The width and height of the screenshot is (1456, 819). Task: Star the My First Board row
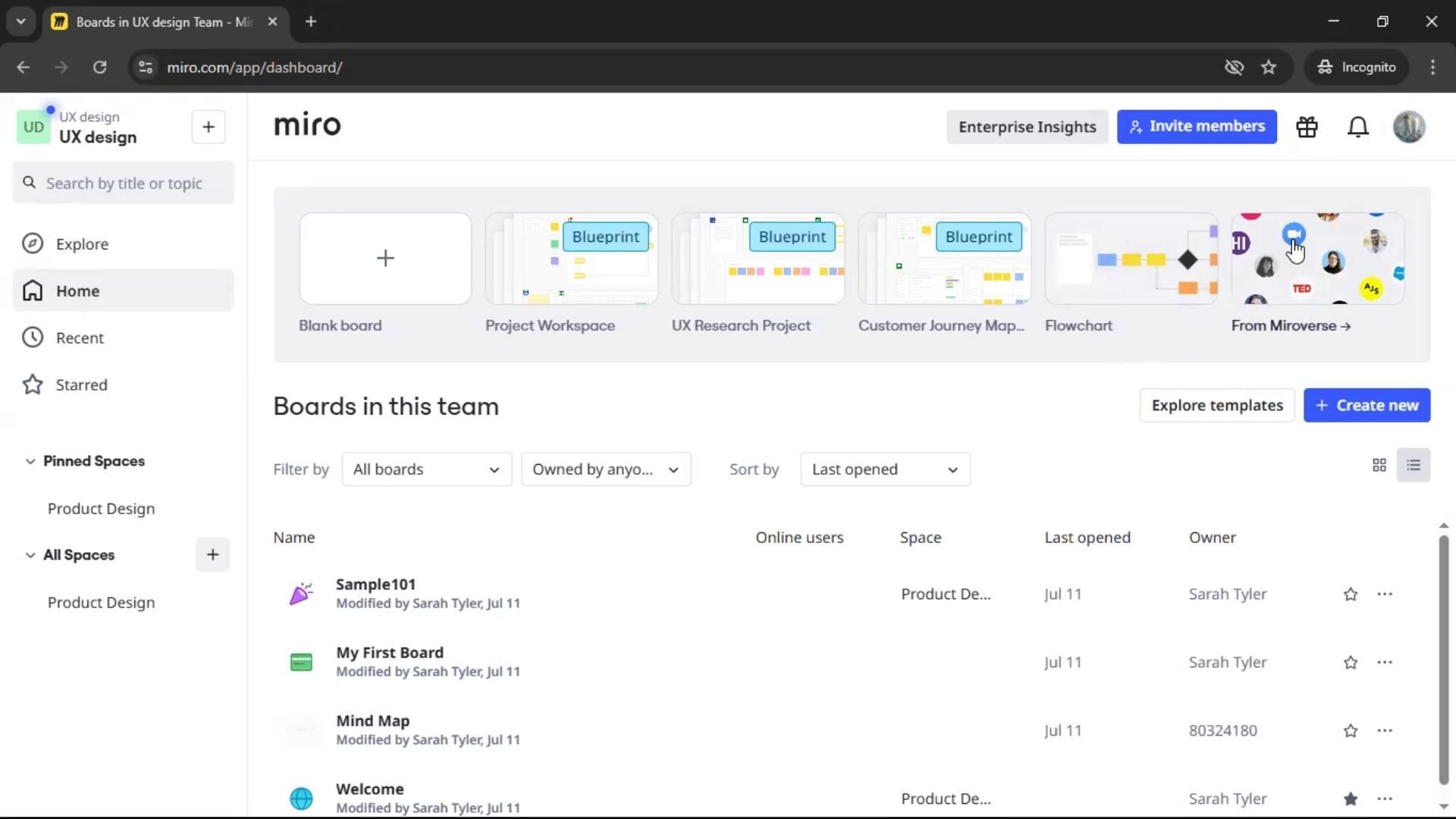click(1350, 663)
